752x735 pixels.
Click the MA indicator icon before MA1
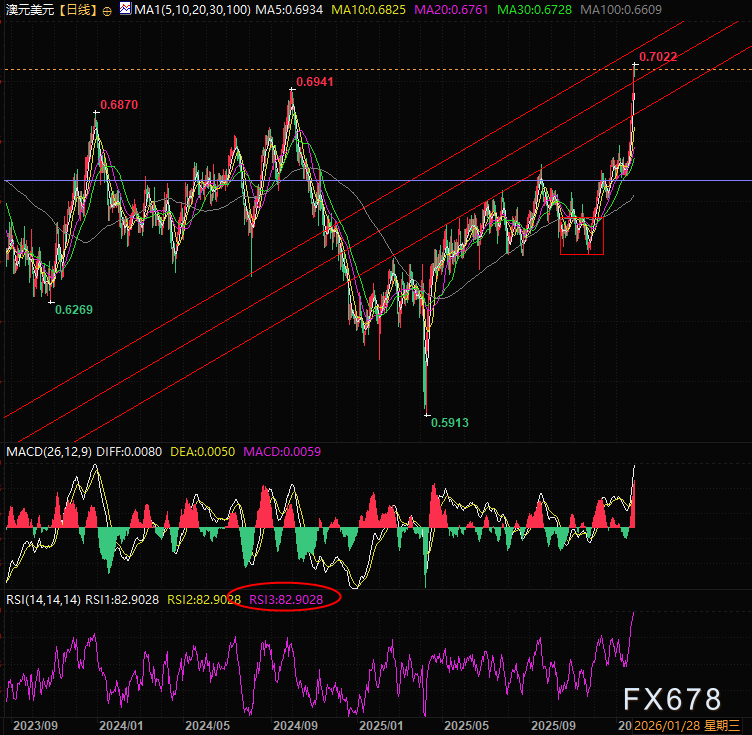125,9
